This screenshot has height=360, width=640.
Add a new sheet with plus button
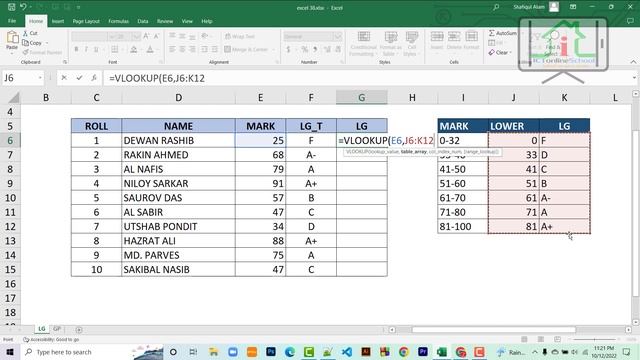(79, 329)
